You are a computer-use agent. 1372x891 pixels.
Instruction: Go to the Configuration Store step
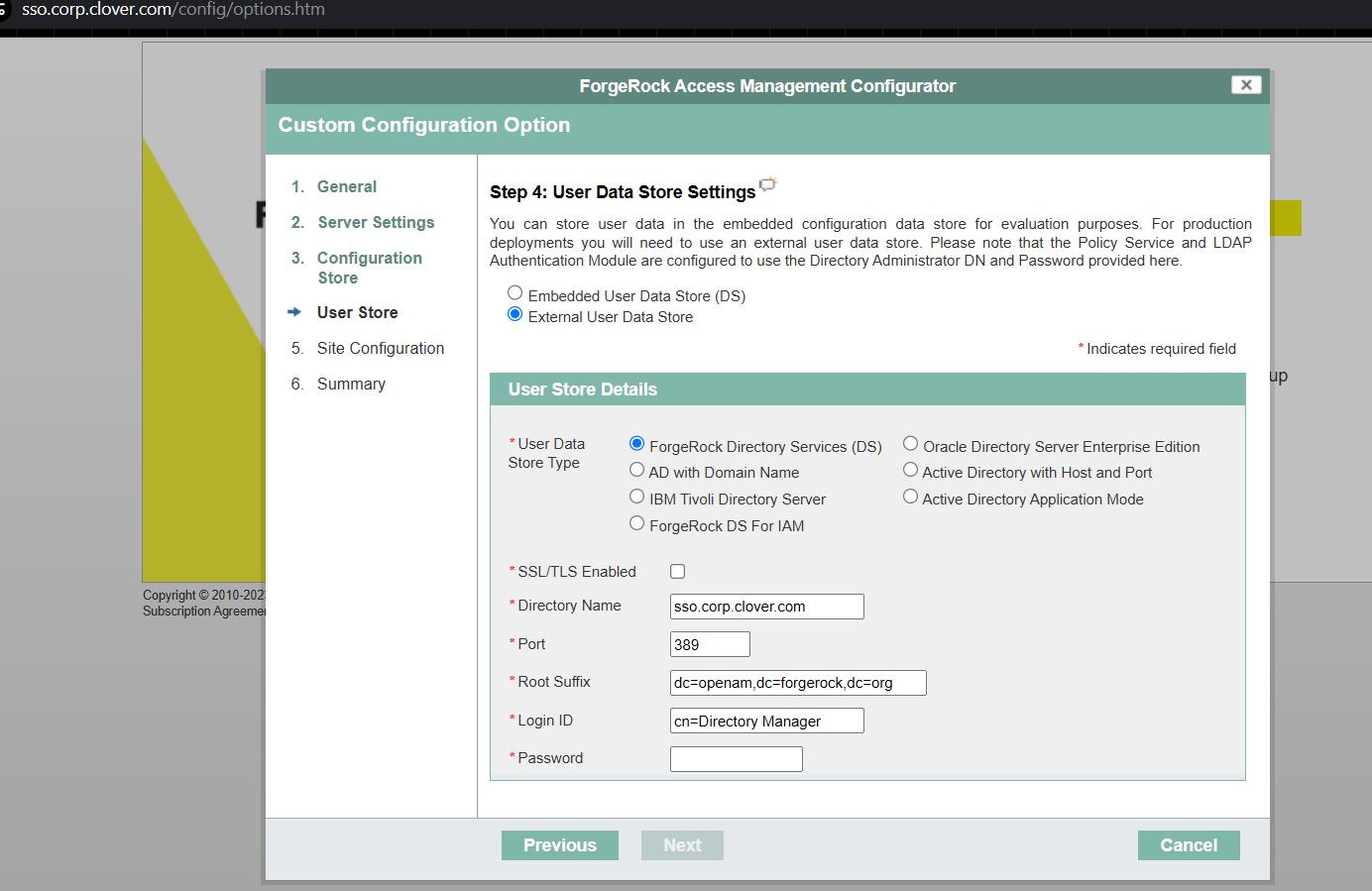[370, 268]
